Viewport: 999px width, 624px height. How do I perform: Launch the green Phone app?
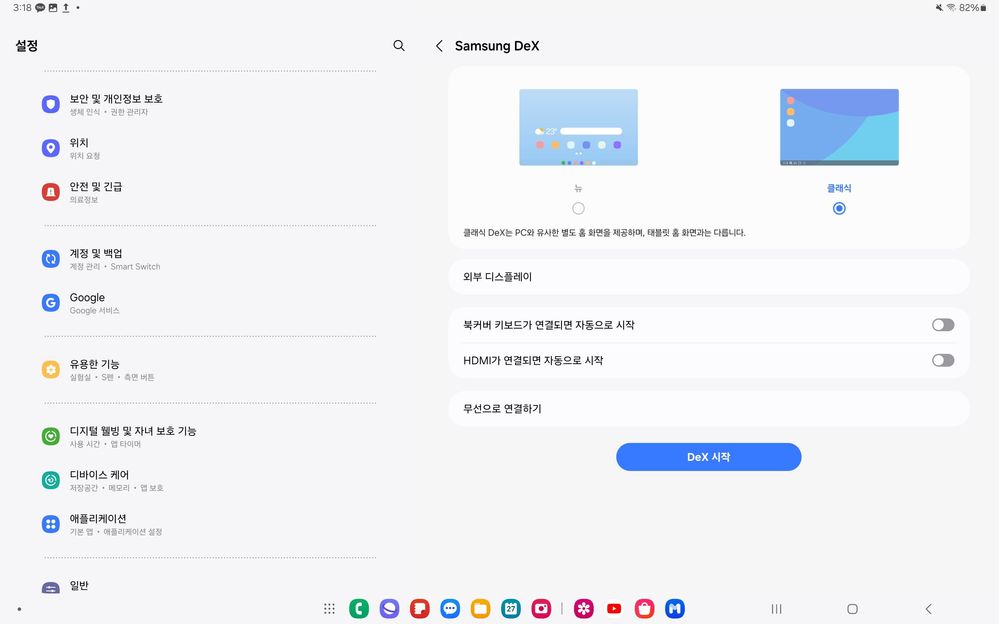pyautogui.click(x=359, y=609)
